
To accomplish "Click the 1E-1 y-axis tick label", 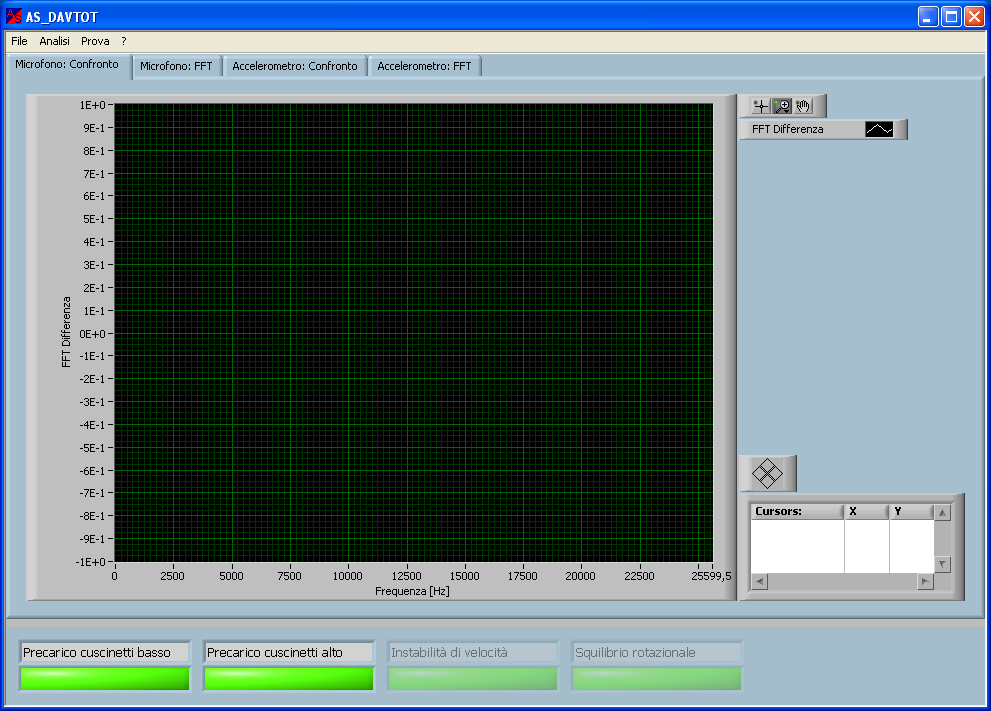I will pos(94,311).
